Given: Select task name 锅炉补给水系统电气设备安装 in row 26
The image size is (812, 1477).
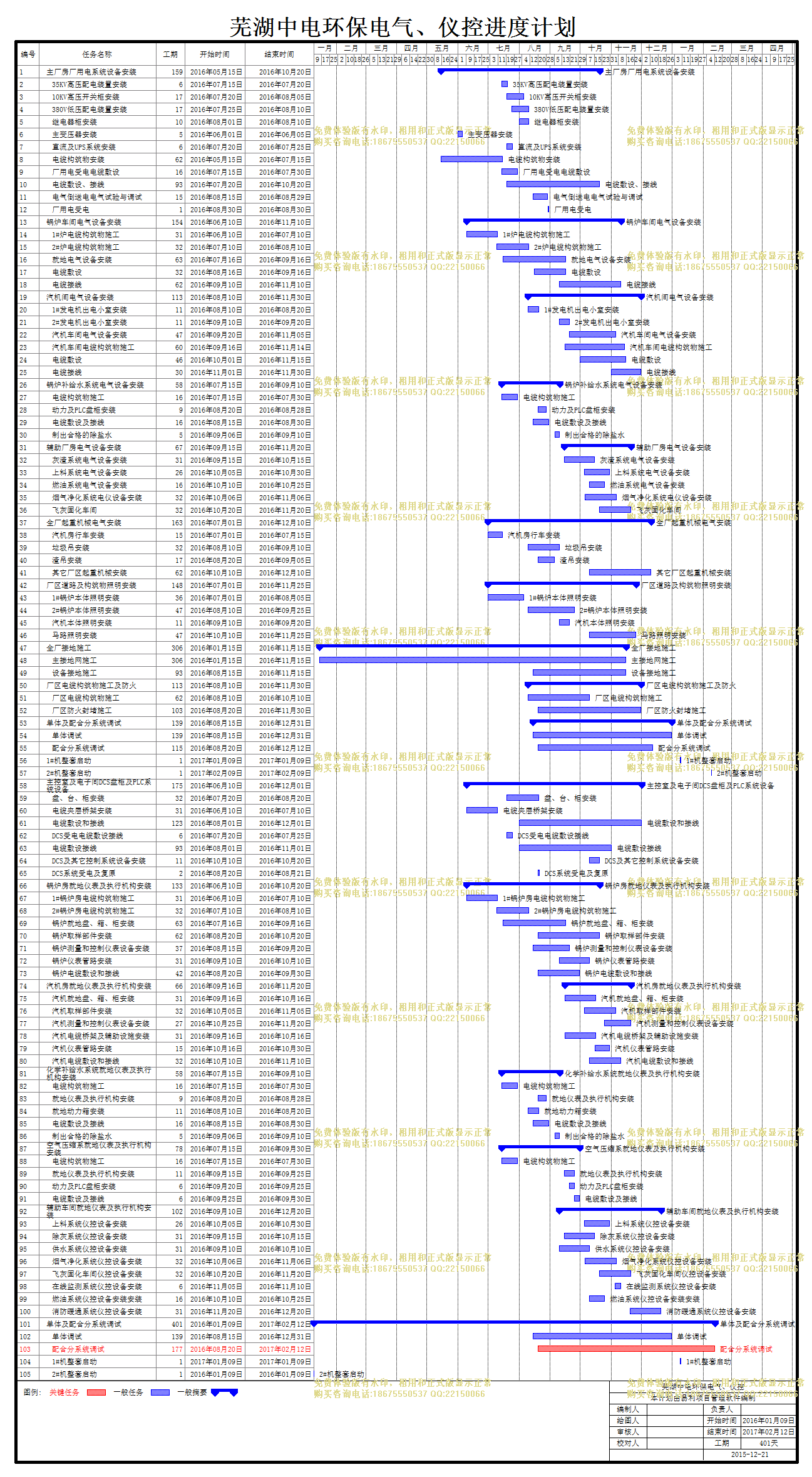Looking at the screenshot, I should [95, 385].
